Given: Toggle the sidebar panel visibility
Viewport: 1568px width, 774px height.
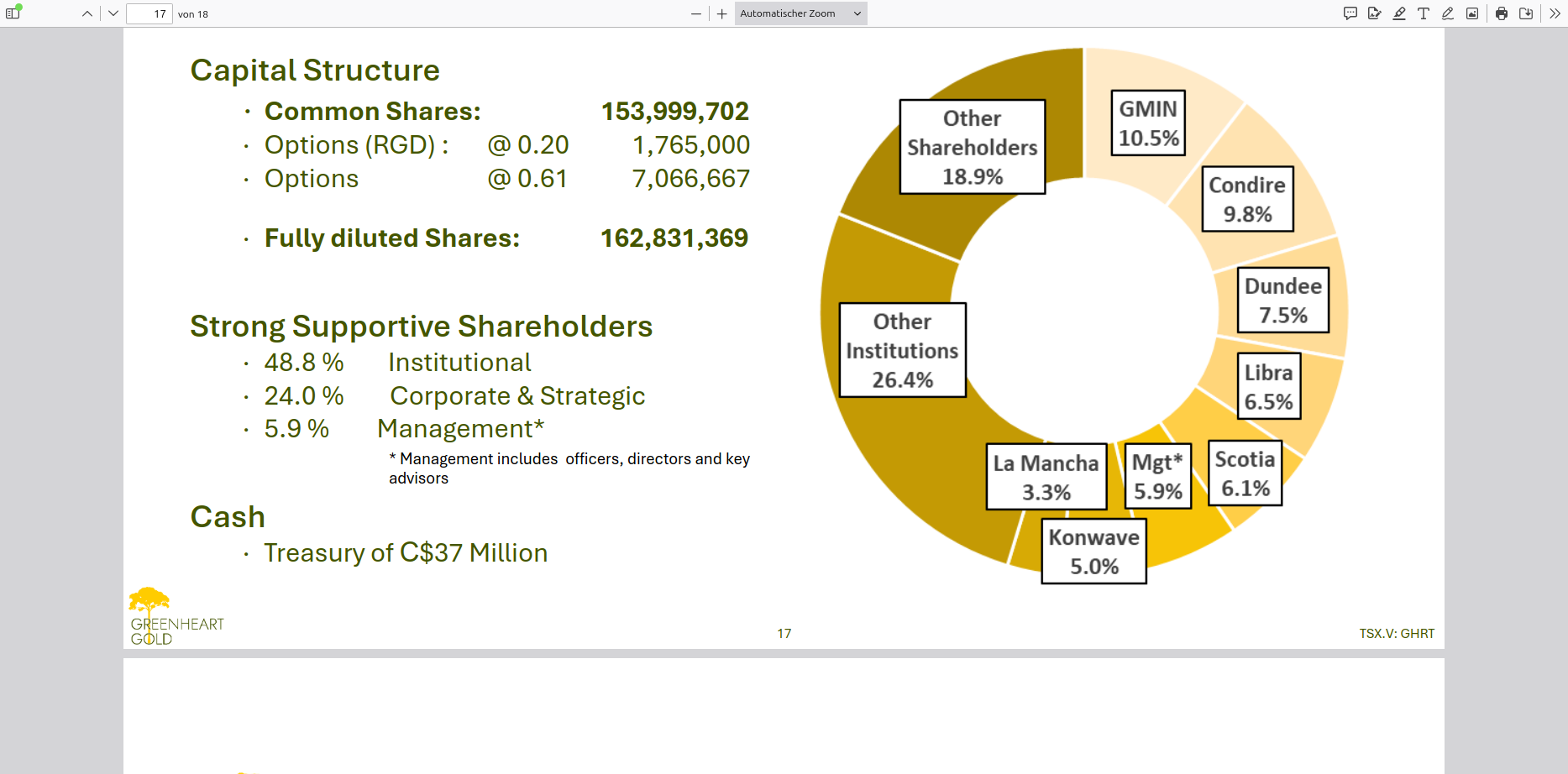Looking at the screenshot, I should point(13,13).
